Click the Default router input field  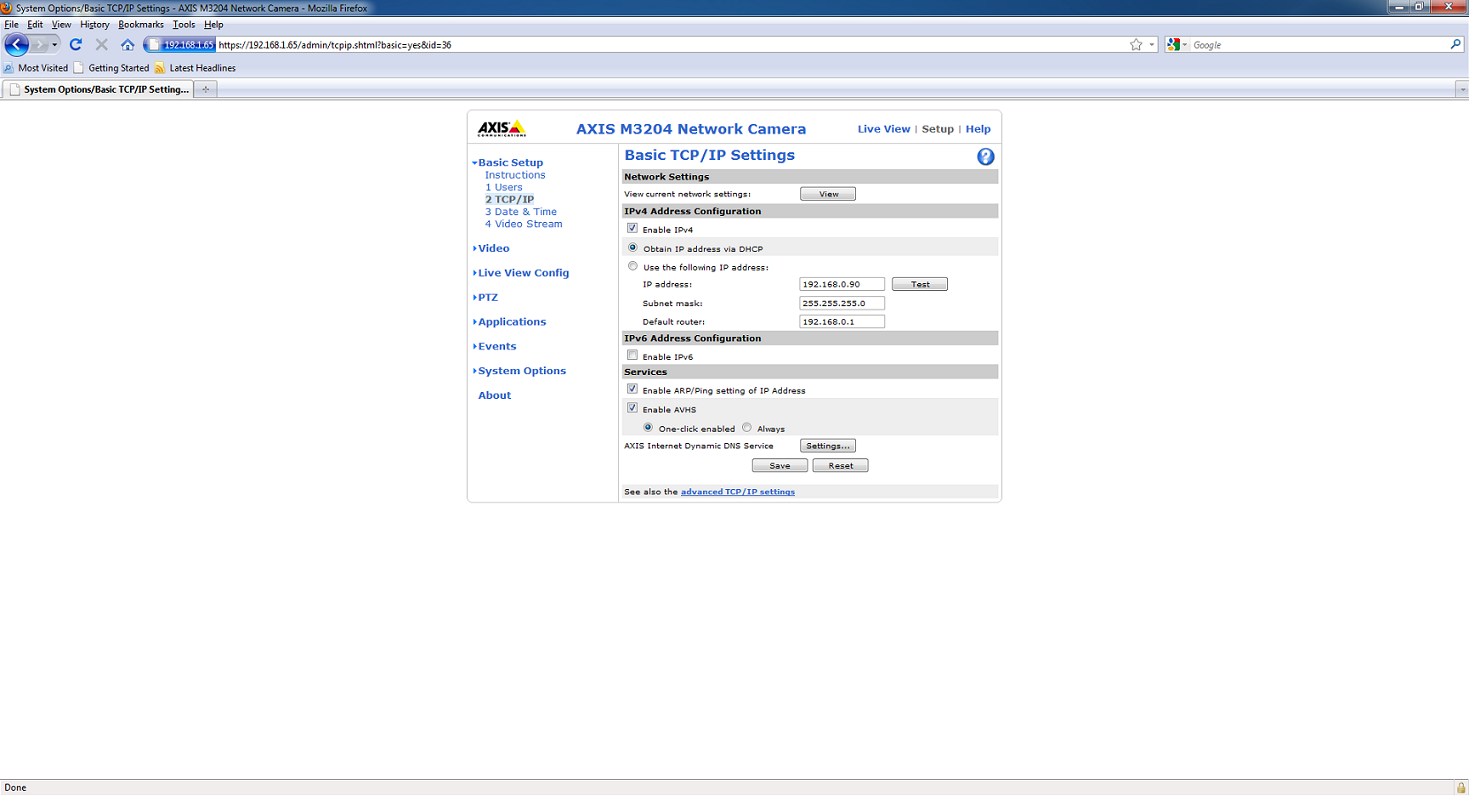[x=842, y=322]
